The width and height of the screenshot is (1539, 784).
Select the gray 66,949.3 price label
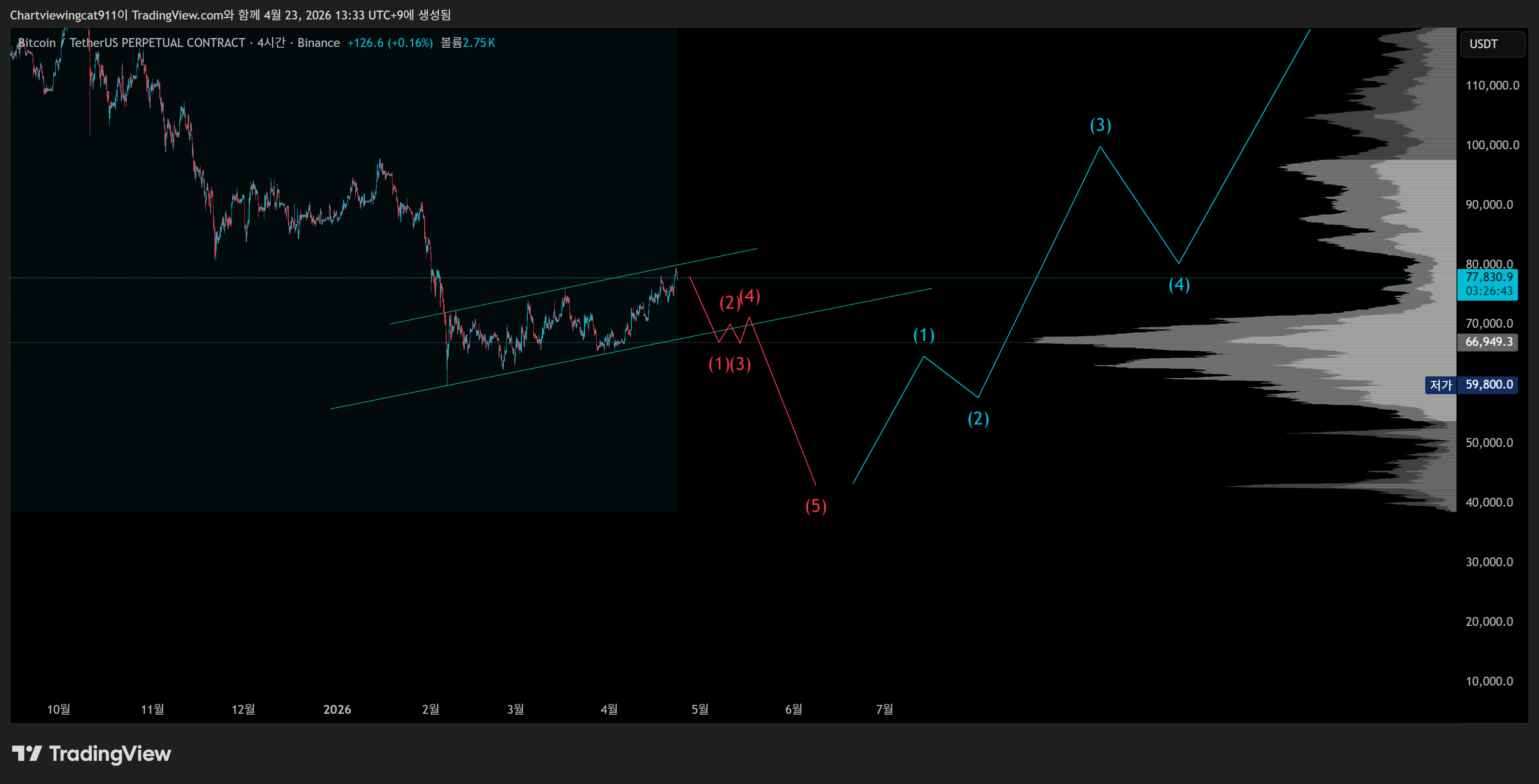point(1488,342)
